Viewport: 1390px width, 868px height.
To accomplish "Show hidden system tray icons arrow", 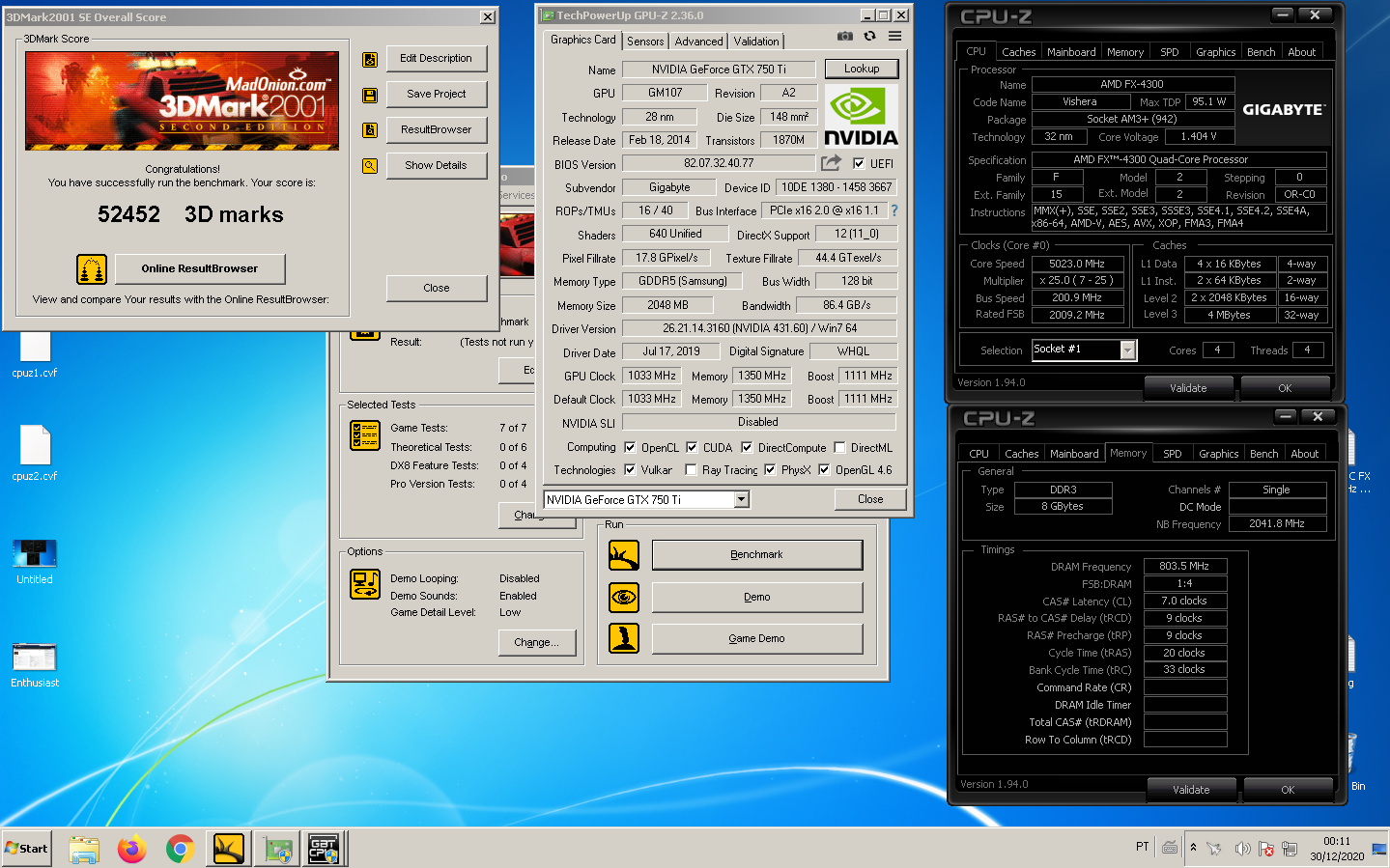I will pyautogui.click(x=1193, y=848).
